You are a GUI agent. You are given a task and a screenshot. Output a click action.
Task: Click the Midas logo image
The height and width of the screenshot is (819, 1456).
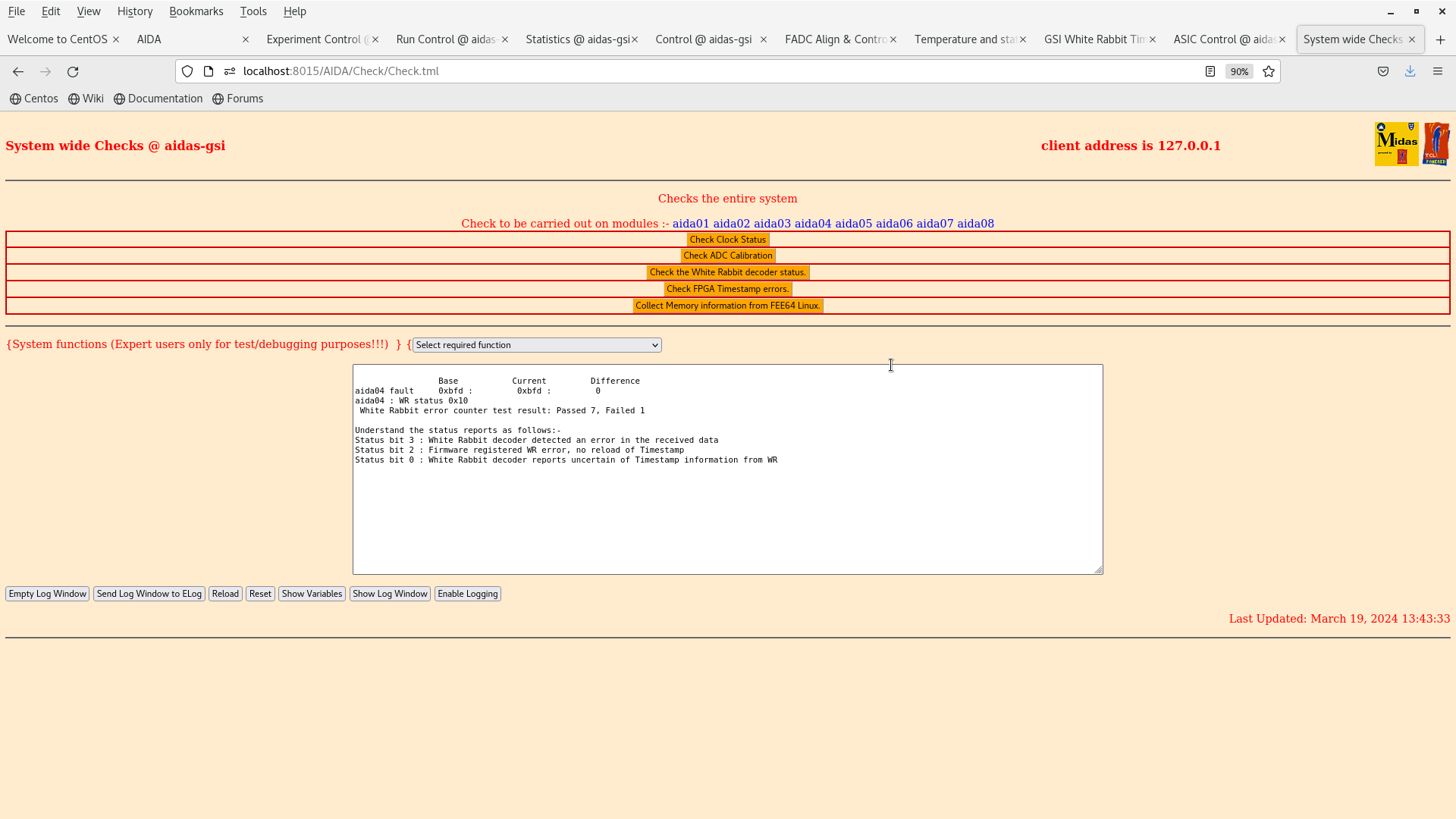1396,144
